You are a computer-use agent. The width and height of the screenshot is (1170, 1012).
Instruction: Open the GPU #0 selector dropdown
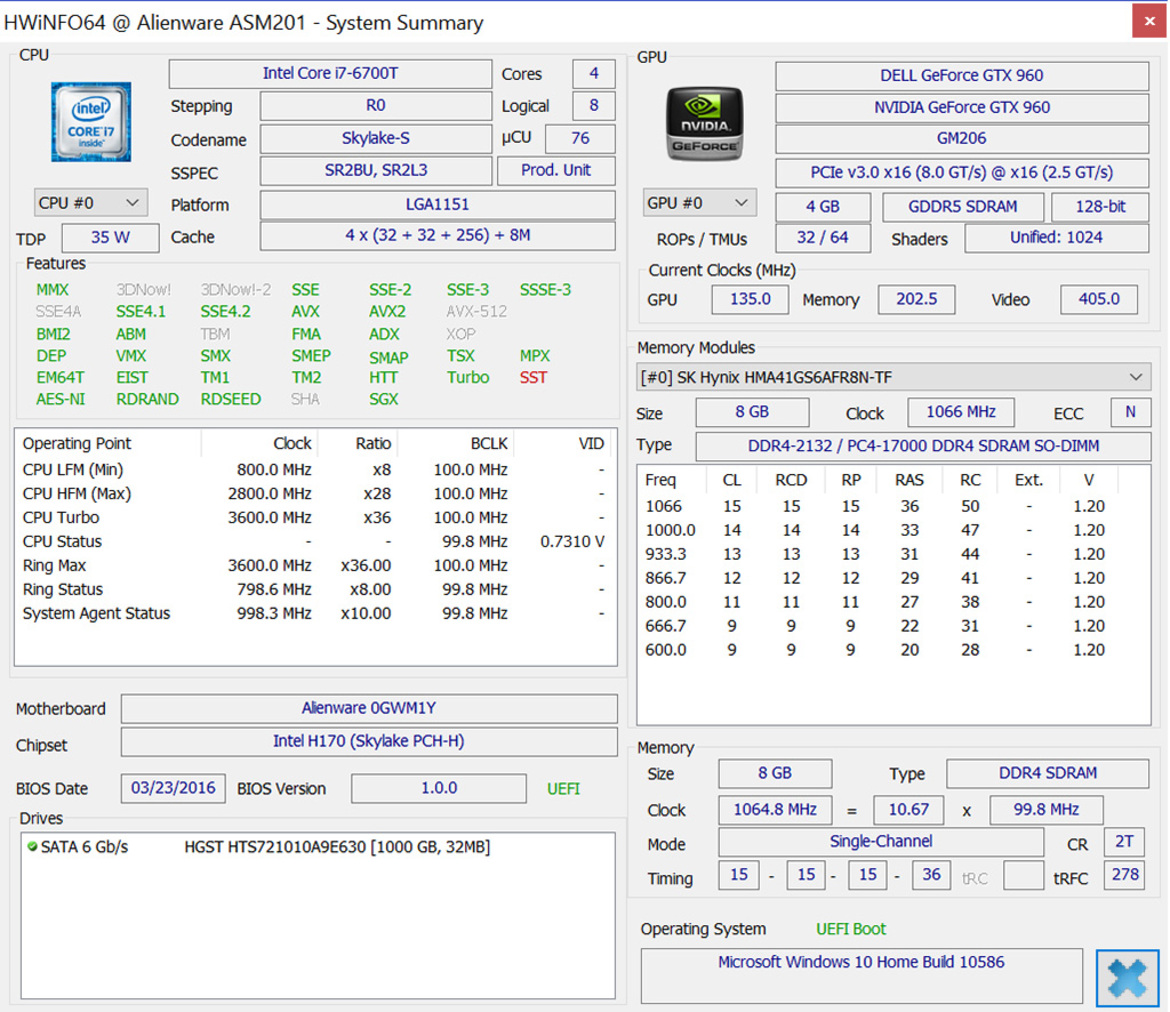[x=699, y=203]
